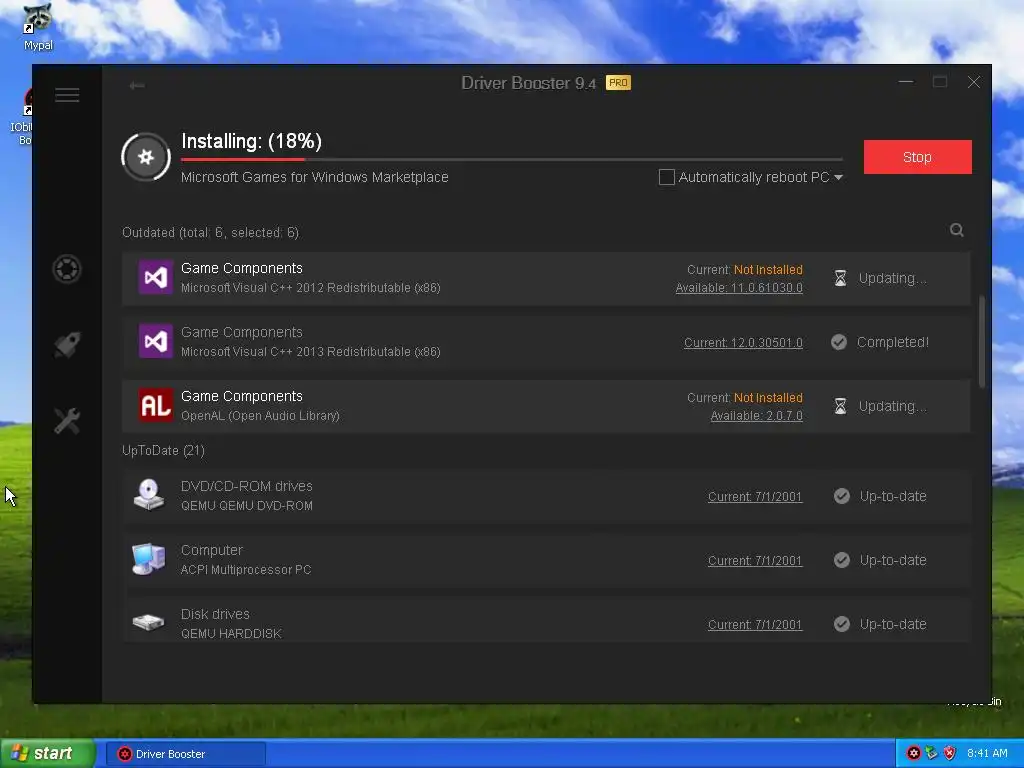Click the hourglass icon on OpenAL row
Viewport: 1024px width, 768px height.
(840, 406)
